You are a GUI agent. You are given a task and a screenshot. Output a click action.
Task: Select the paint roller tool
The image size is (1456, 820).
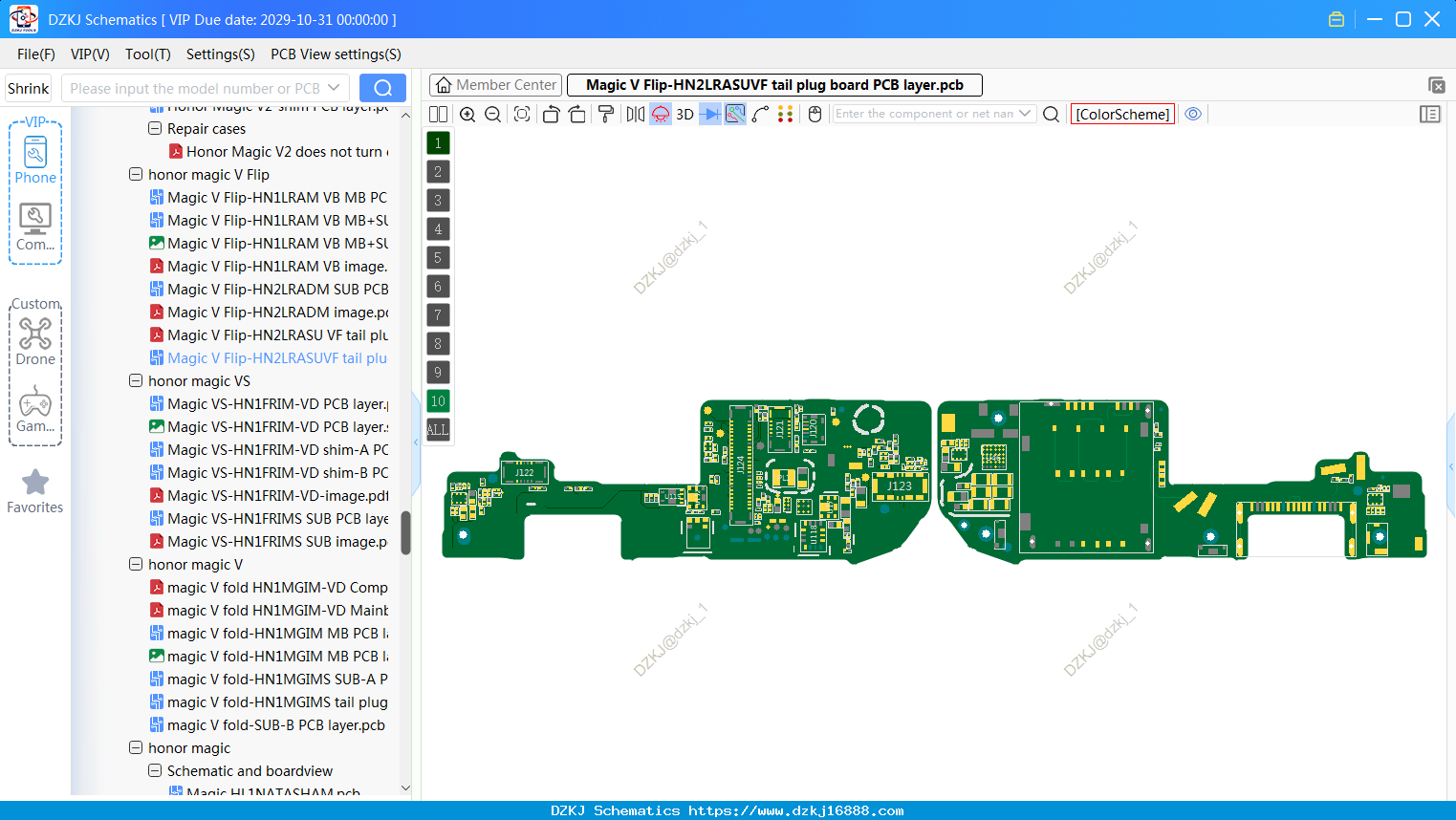606,114
